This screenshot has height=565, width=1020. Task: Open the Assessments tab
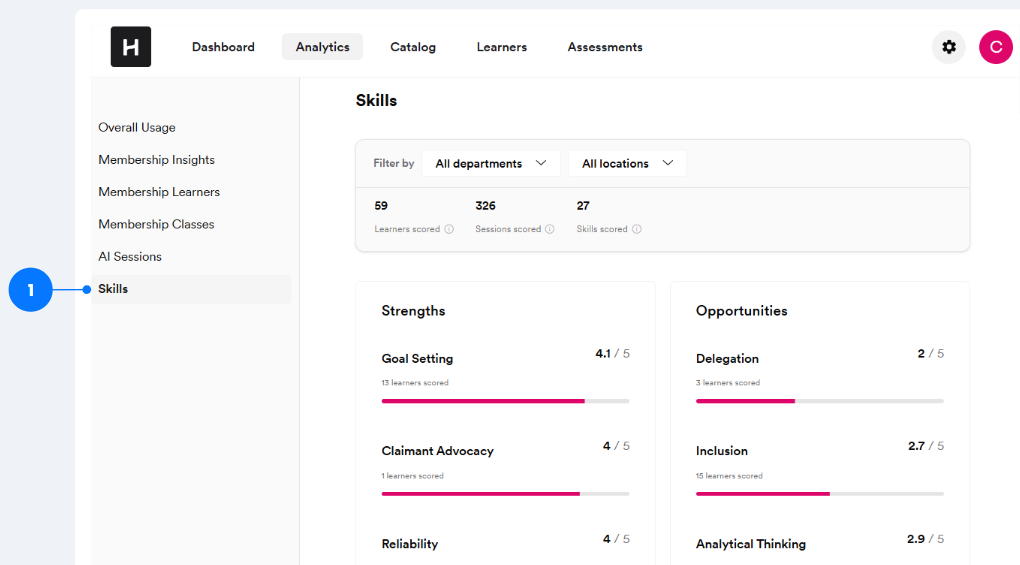click(x=605, y=47)
